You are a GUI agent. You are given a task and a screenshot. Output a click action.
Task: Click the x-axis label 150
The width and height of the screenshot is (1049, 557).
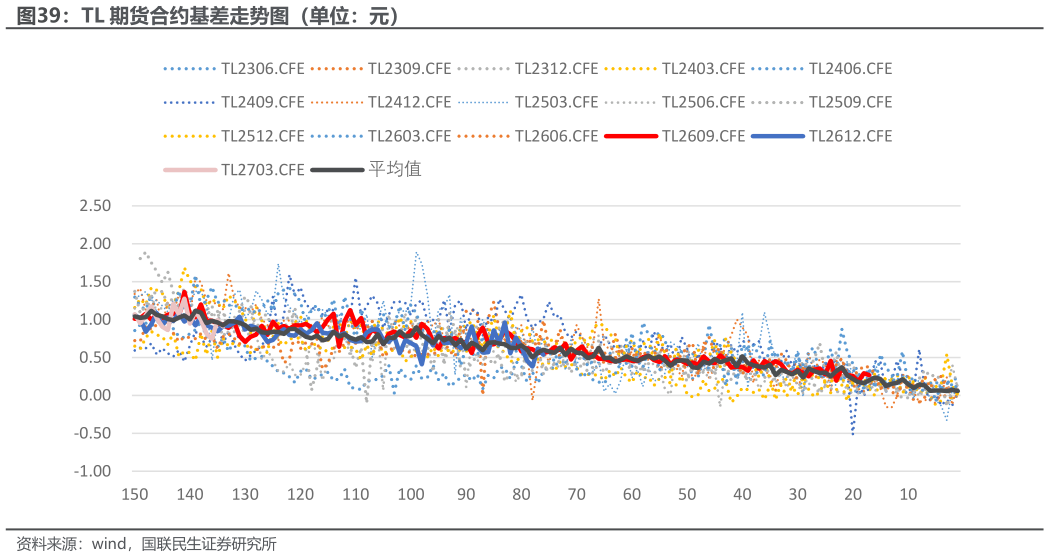click(134, 495)
